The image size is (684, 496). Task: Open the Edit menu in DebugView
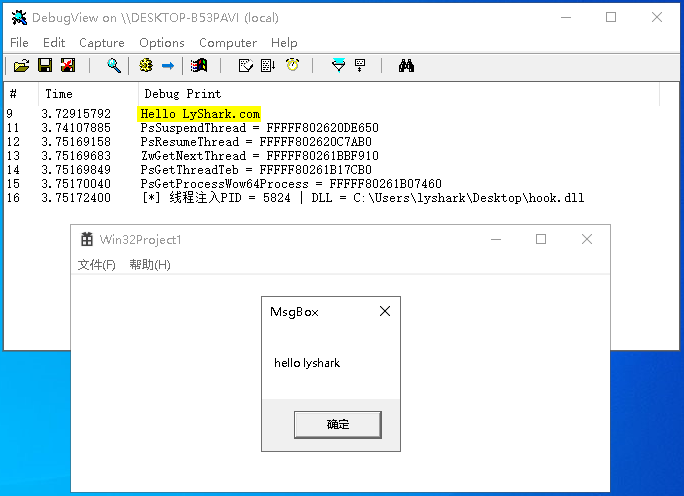[54, 43]
